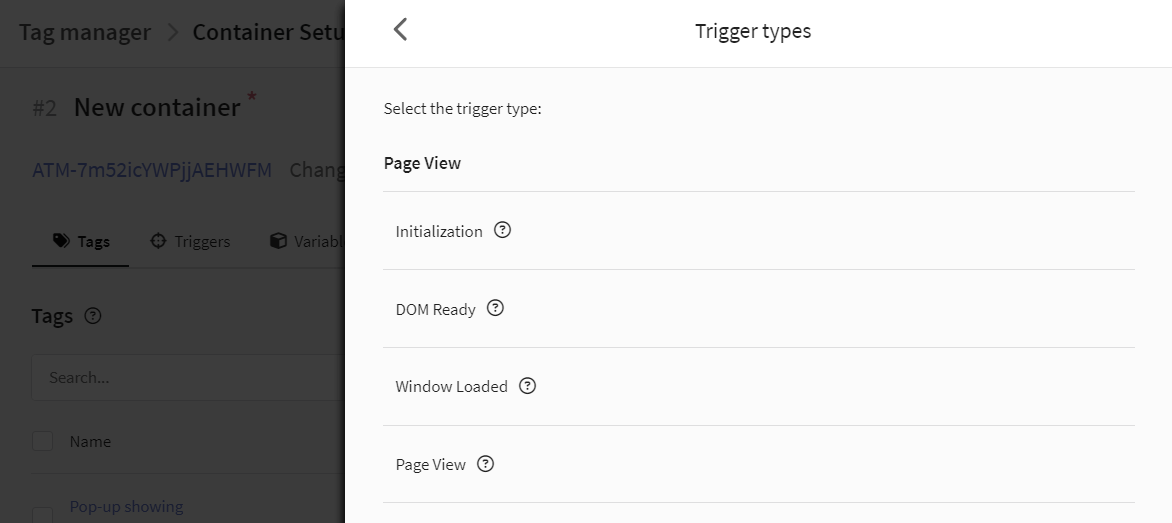Image resolution: width=1172 pixels, height=523 pixels.
Task: Click the Variables tab's cube icon
Action: pos(278,241)
